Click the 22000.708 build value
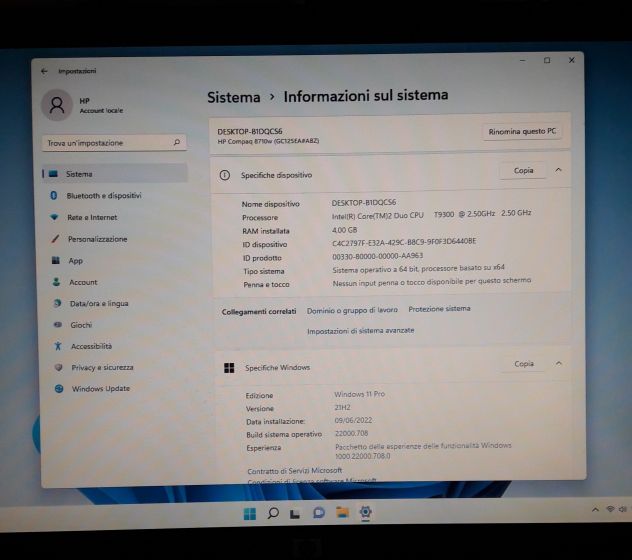This screenshot has height=560, width=632. coord(351,433)
